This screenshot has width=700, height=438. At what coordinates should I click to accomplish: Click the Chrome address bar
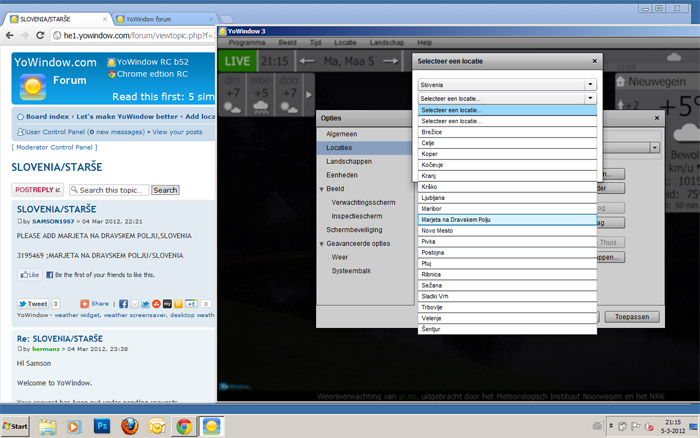(x=134, y=35)
